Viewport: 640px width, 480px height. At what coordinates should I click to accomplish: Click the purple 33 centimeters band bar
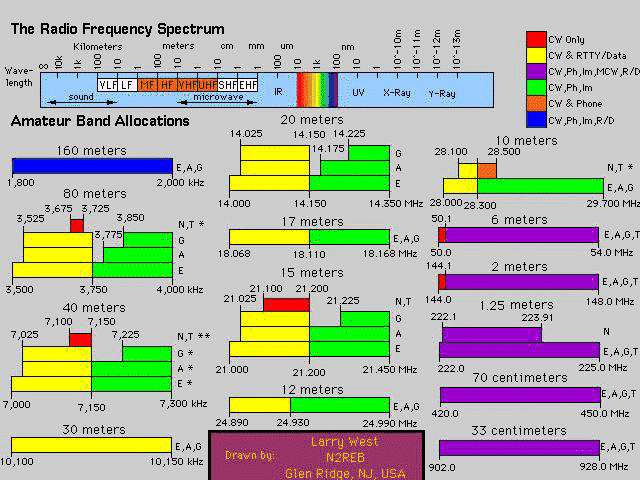coord(520,448)
